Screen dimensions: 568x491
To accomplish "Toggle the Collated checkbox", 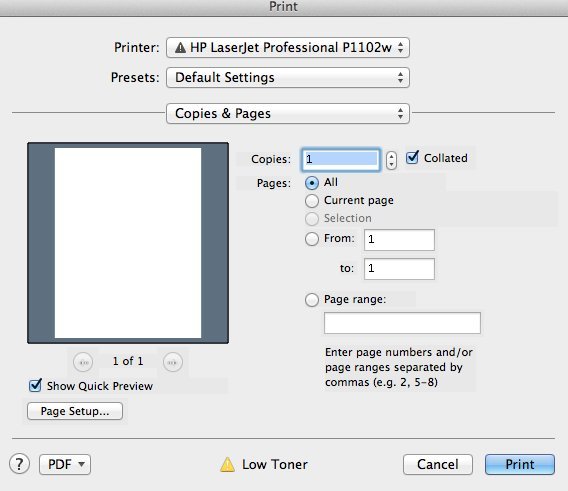I will click(x=412, y=158).
